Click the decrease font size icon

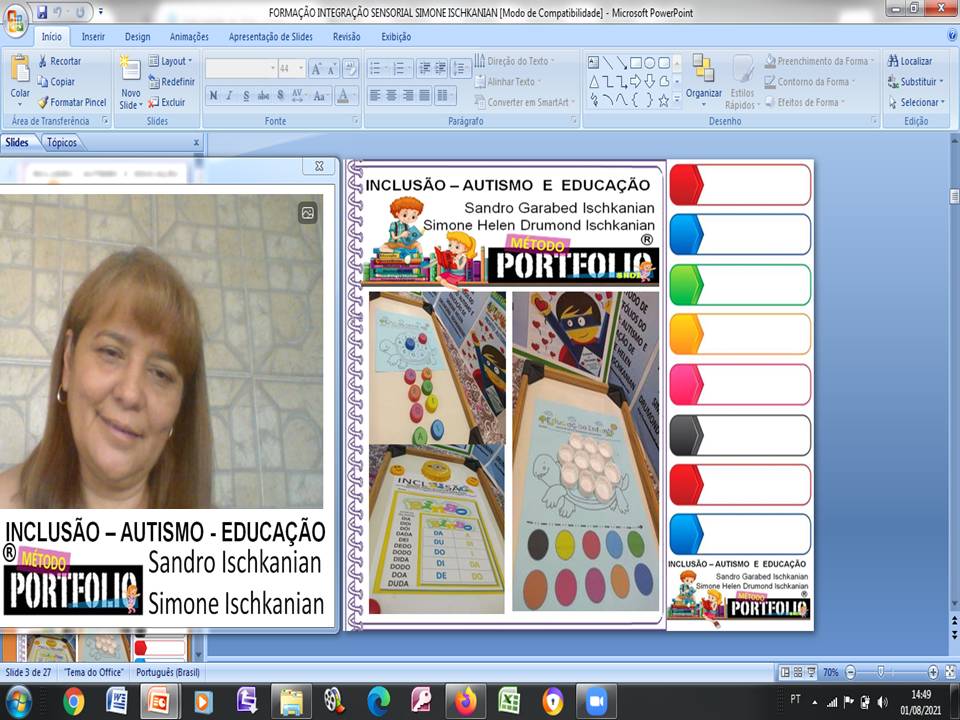point(331,69)
